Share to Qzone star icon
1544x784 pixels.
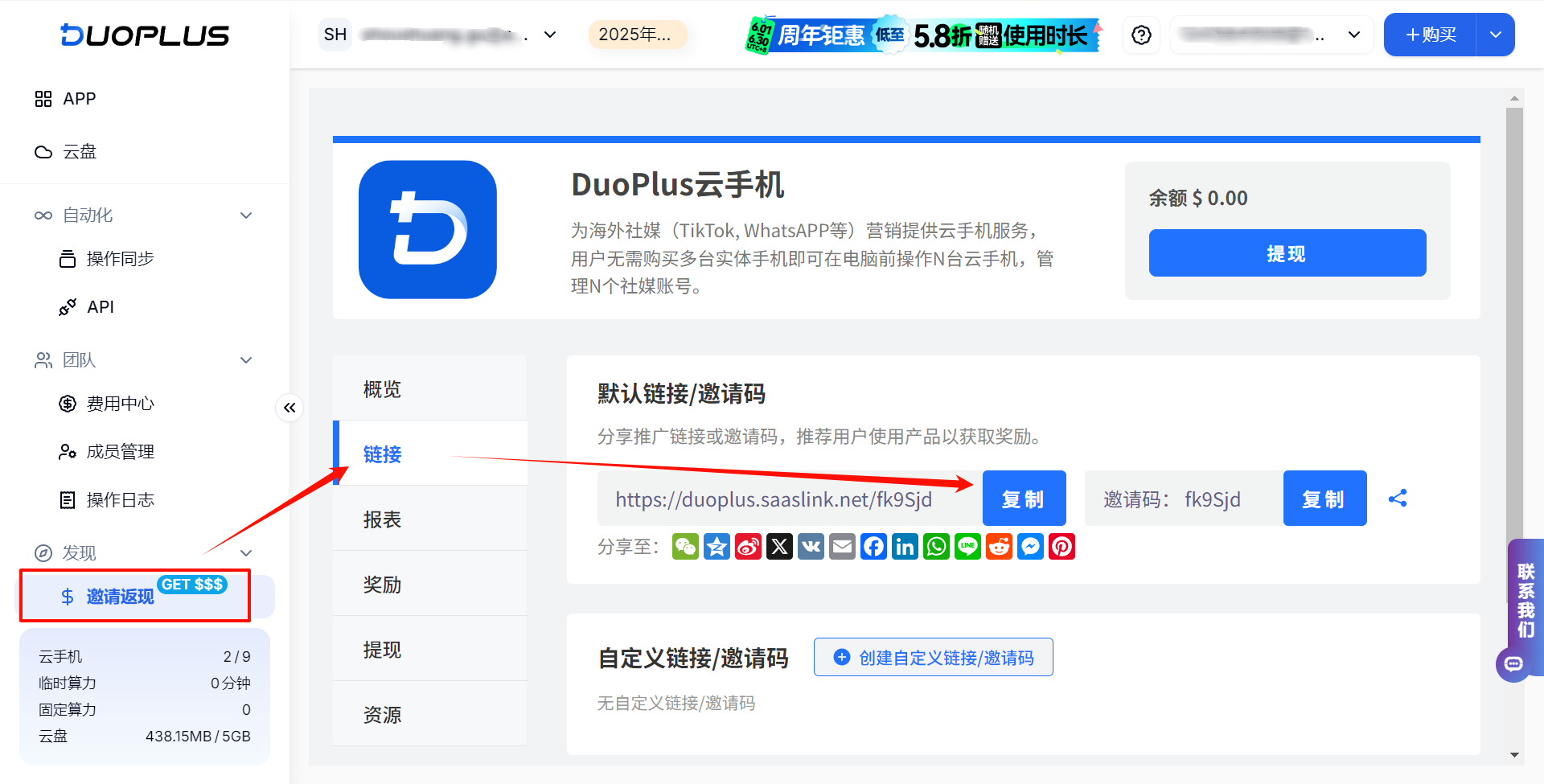click(x=717, y=547)
